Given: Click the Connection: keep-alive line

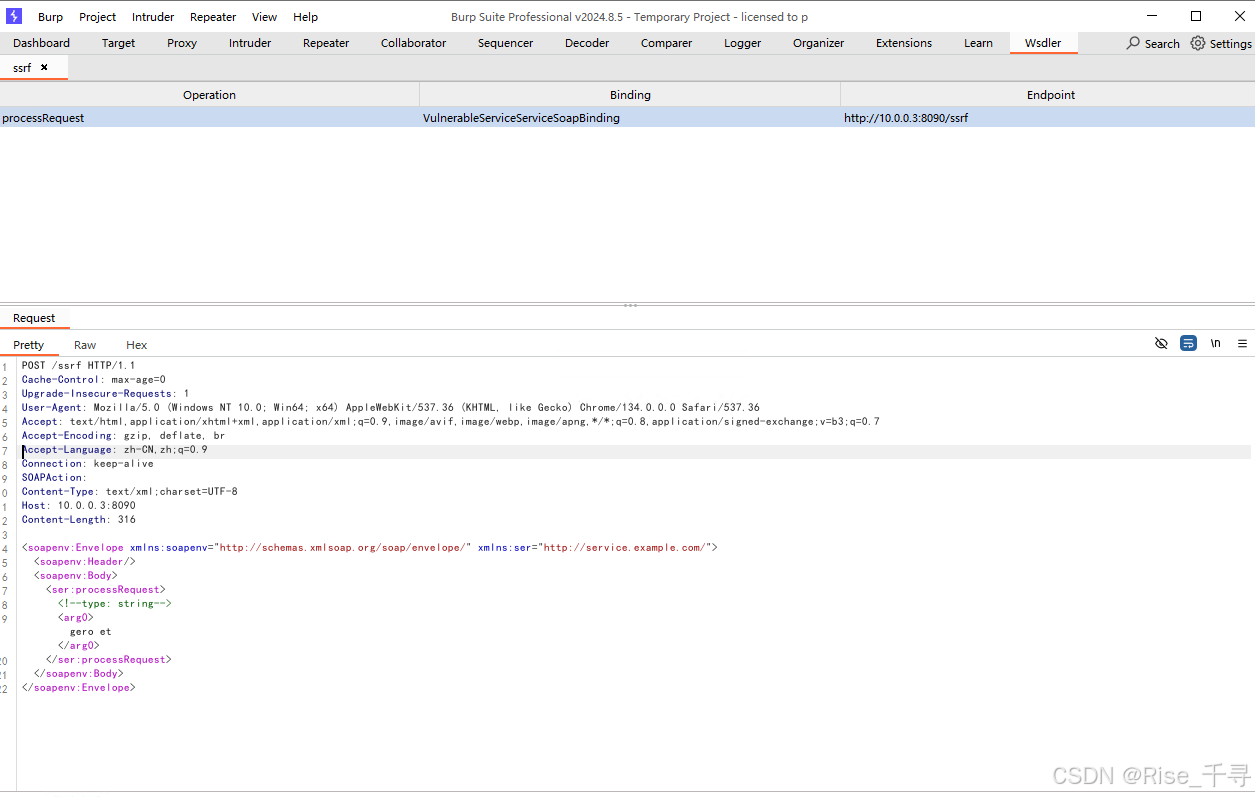Looking at the screenshot, I should tap(88, 464).
